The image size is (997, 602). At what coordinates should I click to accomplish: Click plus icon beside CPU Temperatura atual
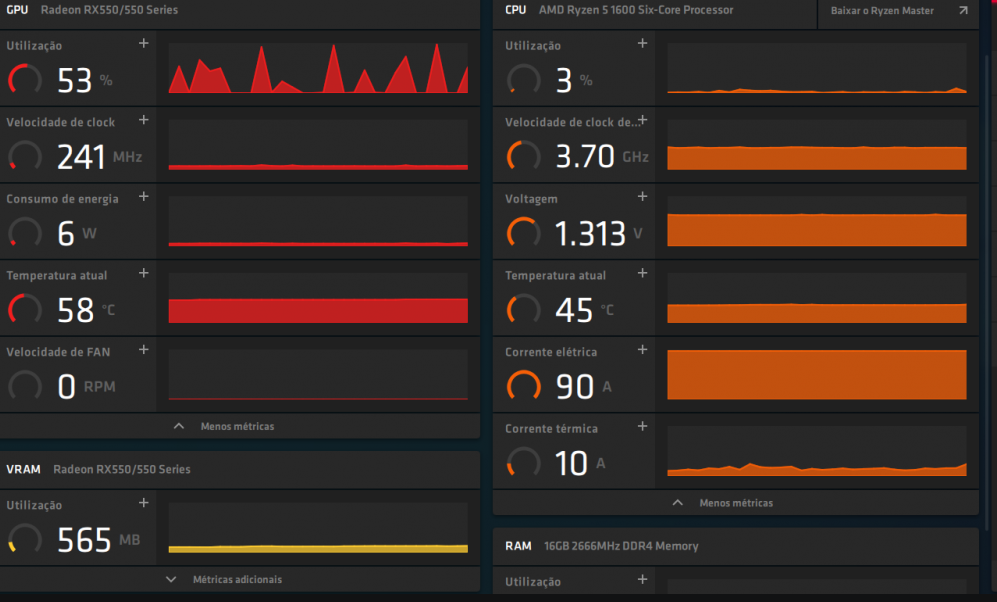click(642, 273)
